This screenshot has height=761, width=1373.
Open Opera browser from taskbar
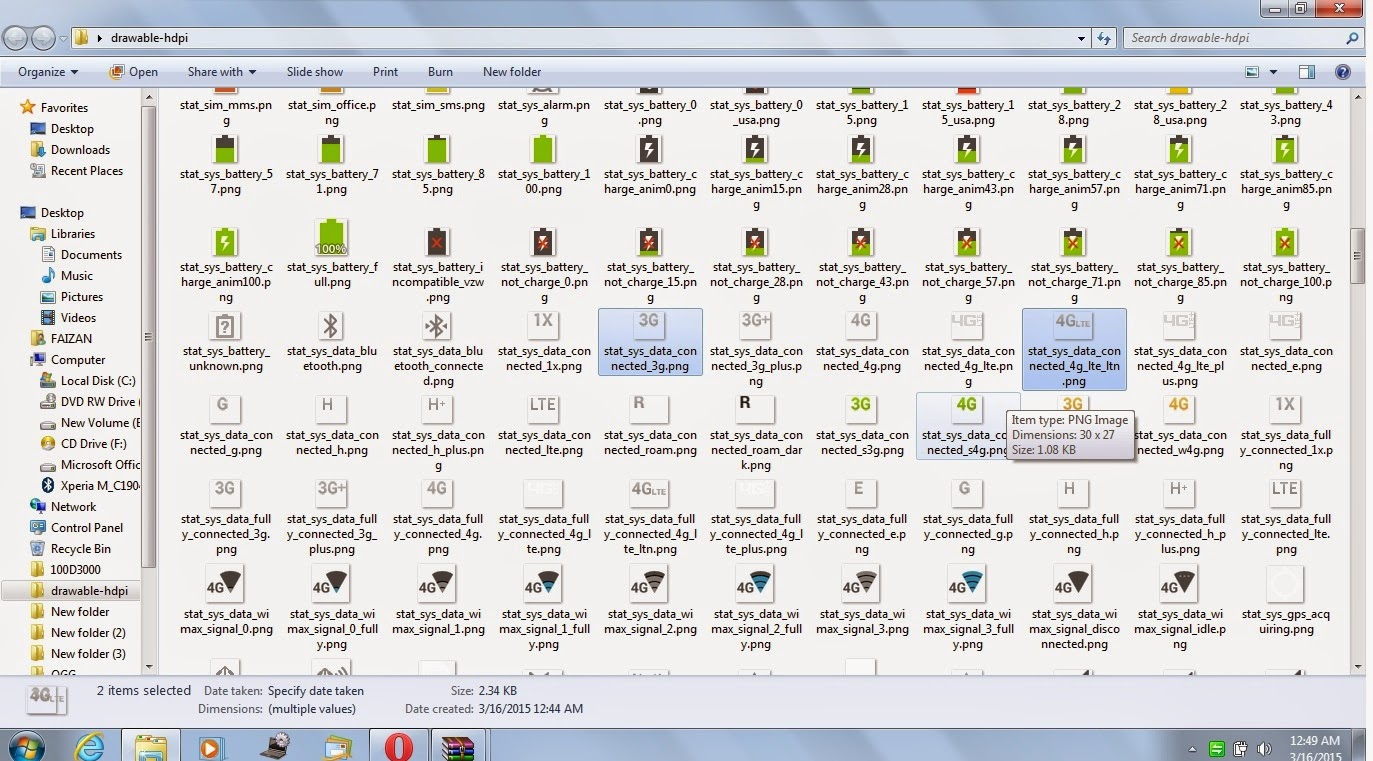[399, 745]
